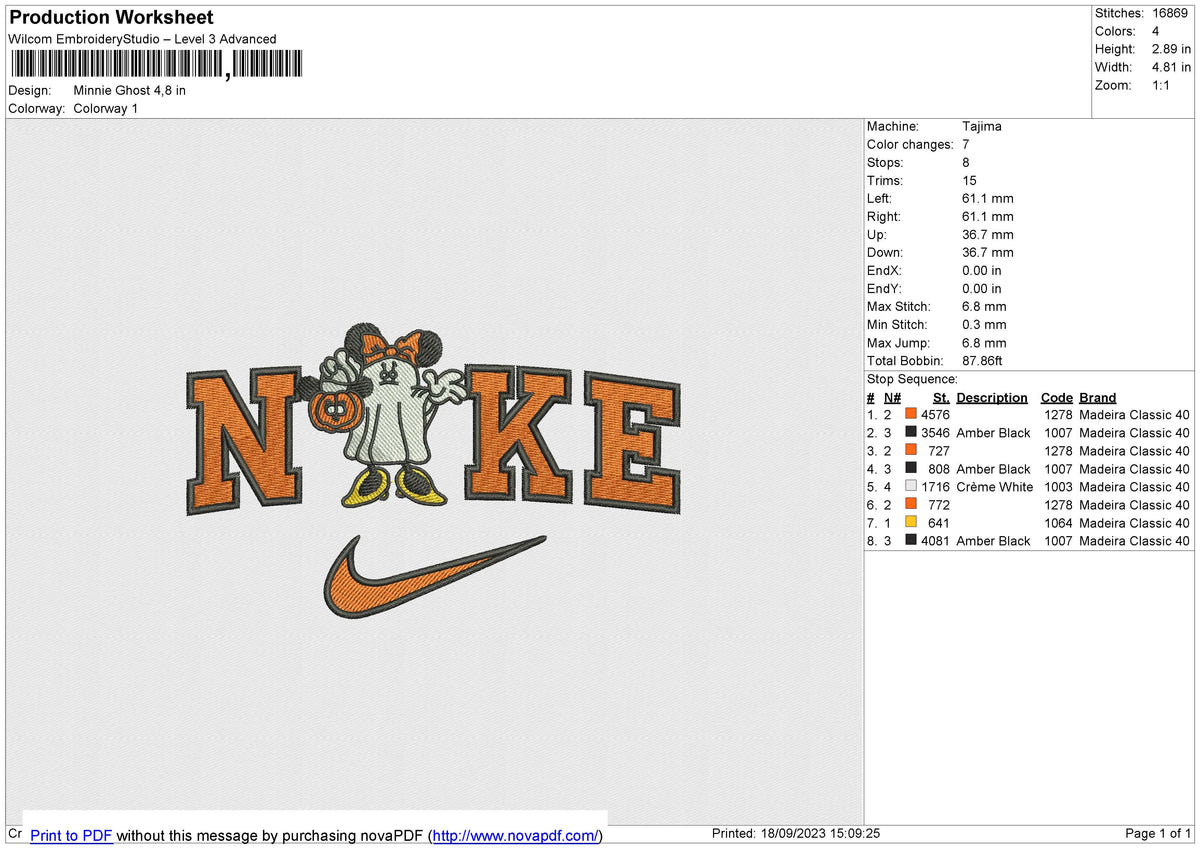Click the Machine Tajima entry
This screenshot has width=1200, height=848.
(934, 127)
